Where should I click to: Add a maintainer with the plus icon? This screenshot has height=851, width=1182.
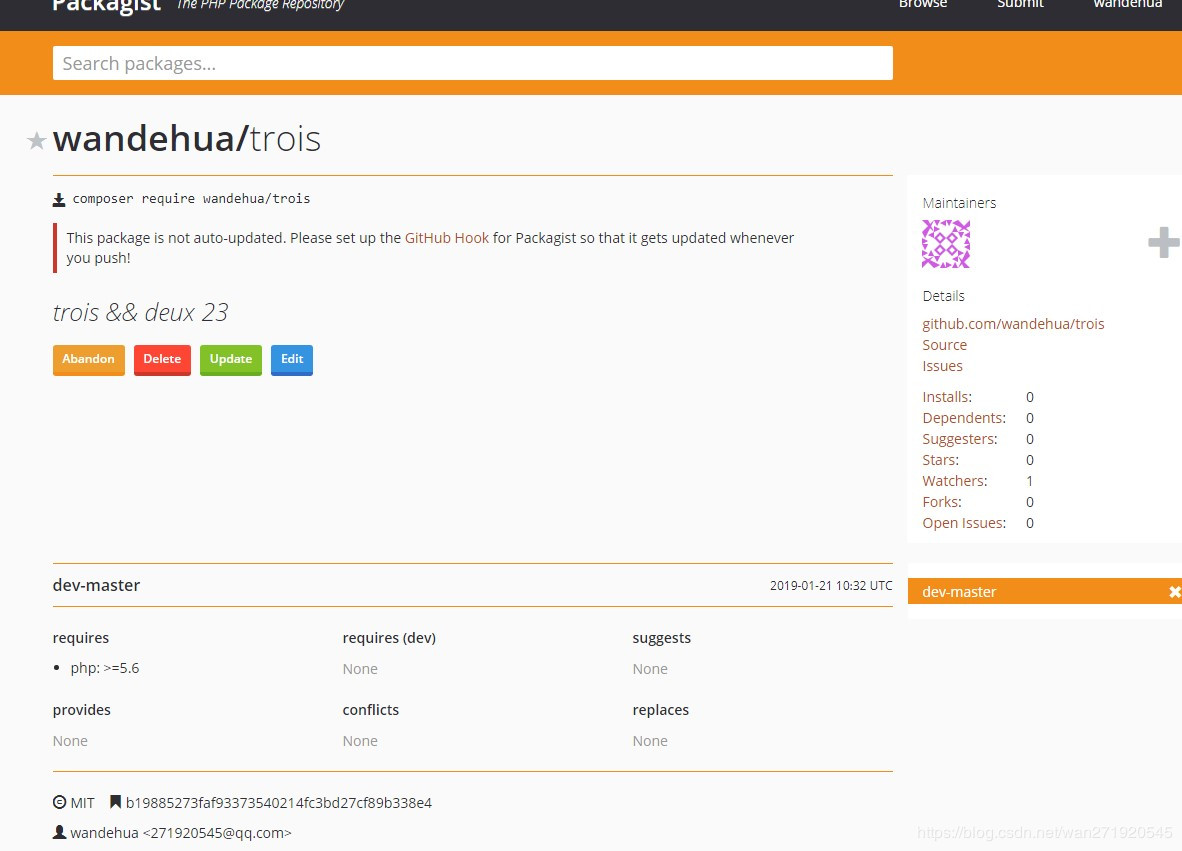[1163, 243]
